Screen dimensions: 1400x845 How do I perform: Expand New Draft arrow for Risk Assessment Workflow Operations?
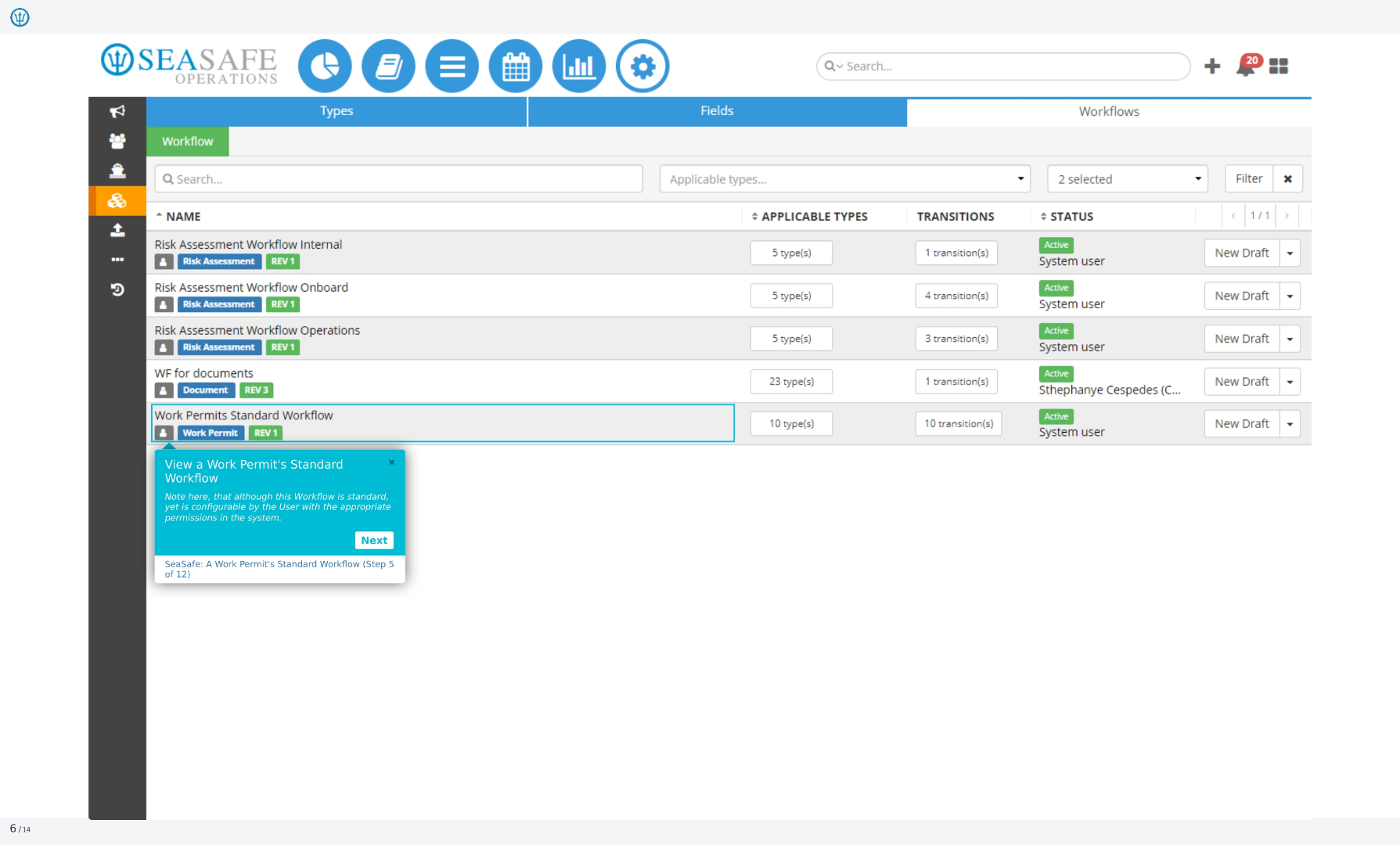[1290, 340]
